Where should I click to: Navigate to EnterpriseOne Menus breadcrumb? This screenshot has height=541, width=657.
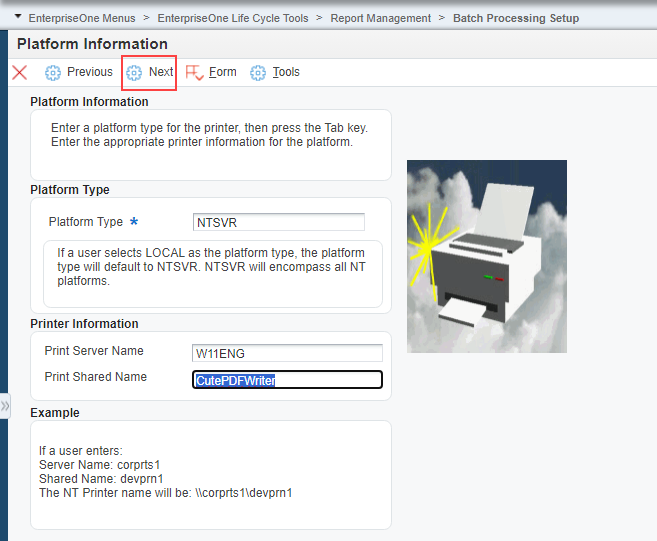pos(82,18)
